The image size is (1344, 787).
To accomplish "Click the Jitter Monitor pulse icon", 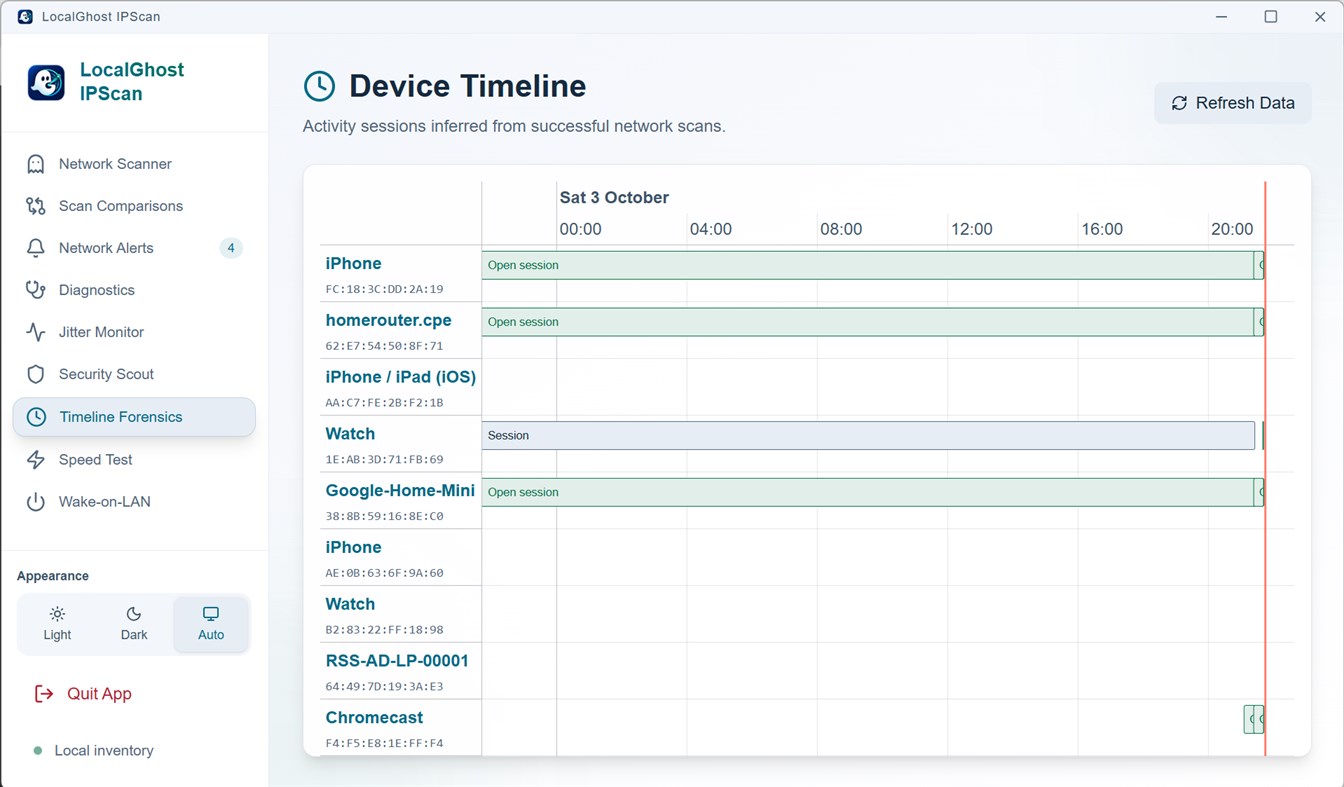I will pyautogui.click(x=36, y=332).
